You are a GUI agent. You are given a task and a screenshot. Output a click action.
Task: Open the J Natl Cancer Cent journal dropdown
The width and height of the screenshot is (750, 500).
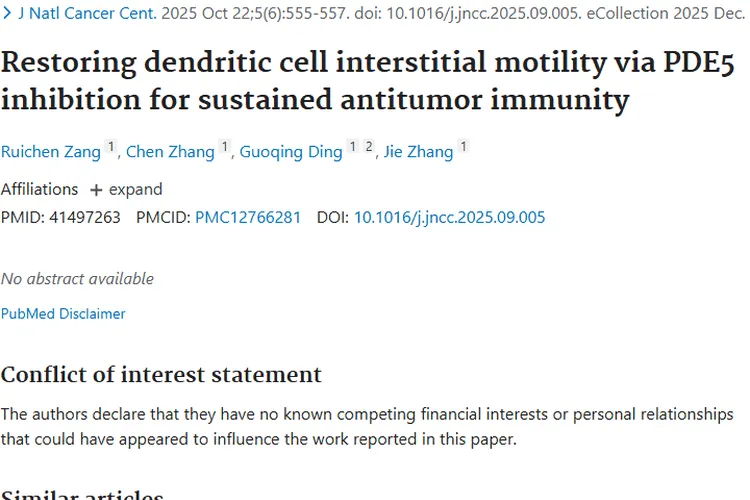88,14
